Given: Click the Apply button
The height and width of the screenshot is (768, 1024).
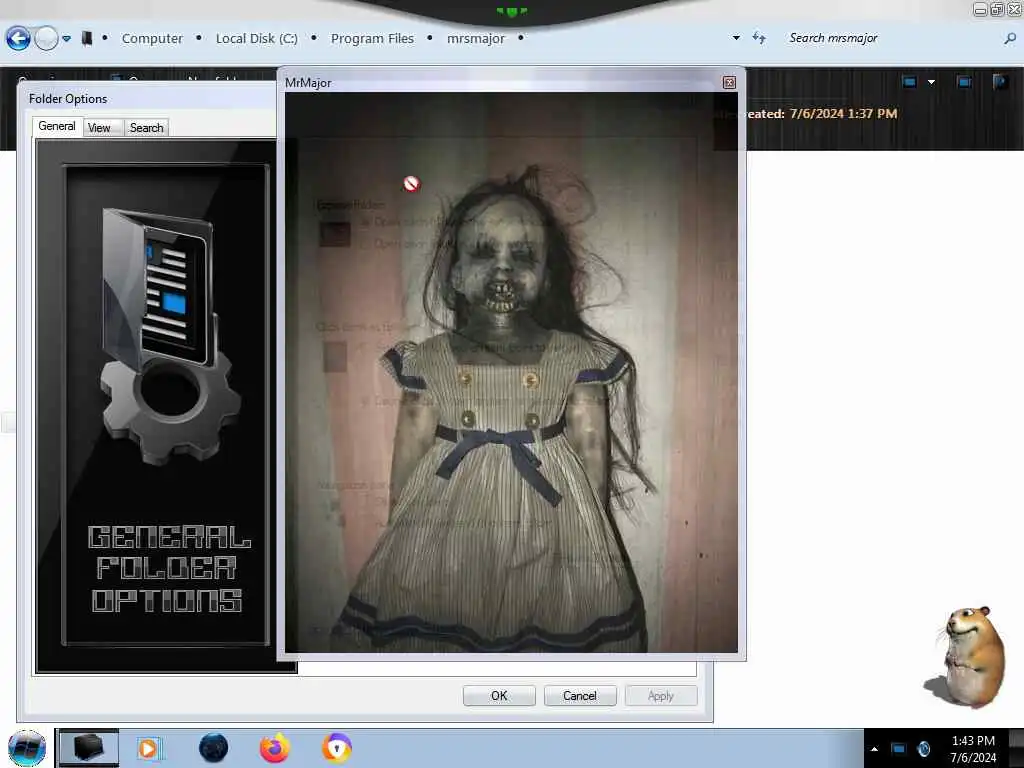Looking at the screenshot, I should click(x=661, y=696).
